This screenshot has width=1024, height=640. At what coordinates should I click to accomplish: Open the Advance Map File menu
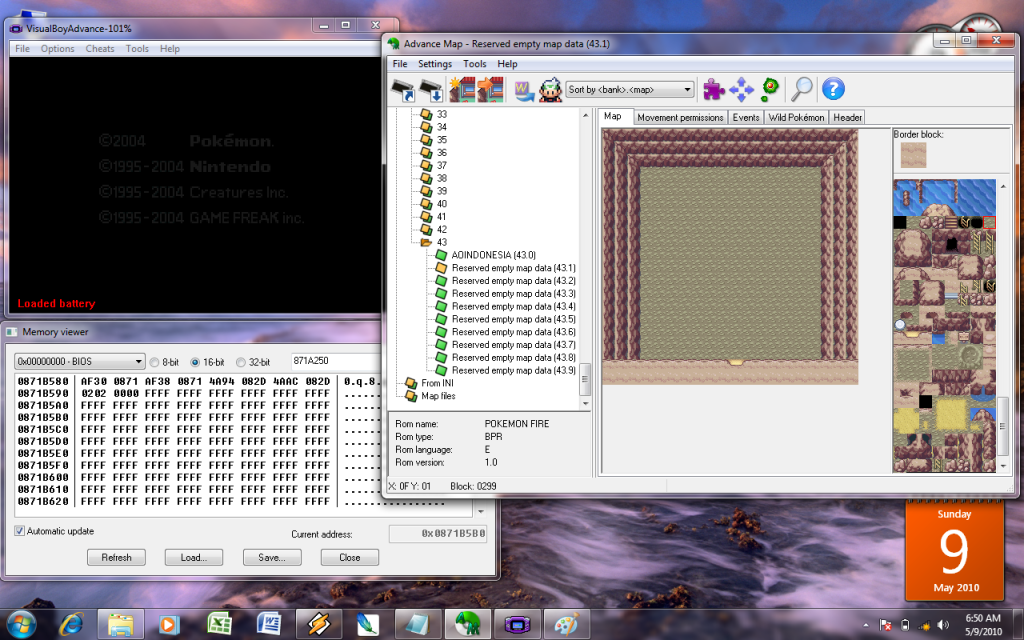(400, 63)
